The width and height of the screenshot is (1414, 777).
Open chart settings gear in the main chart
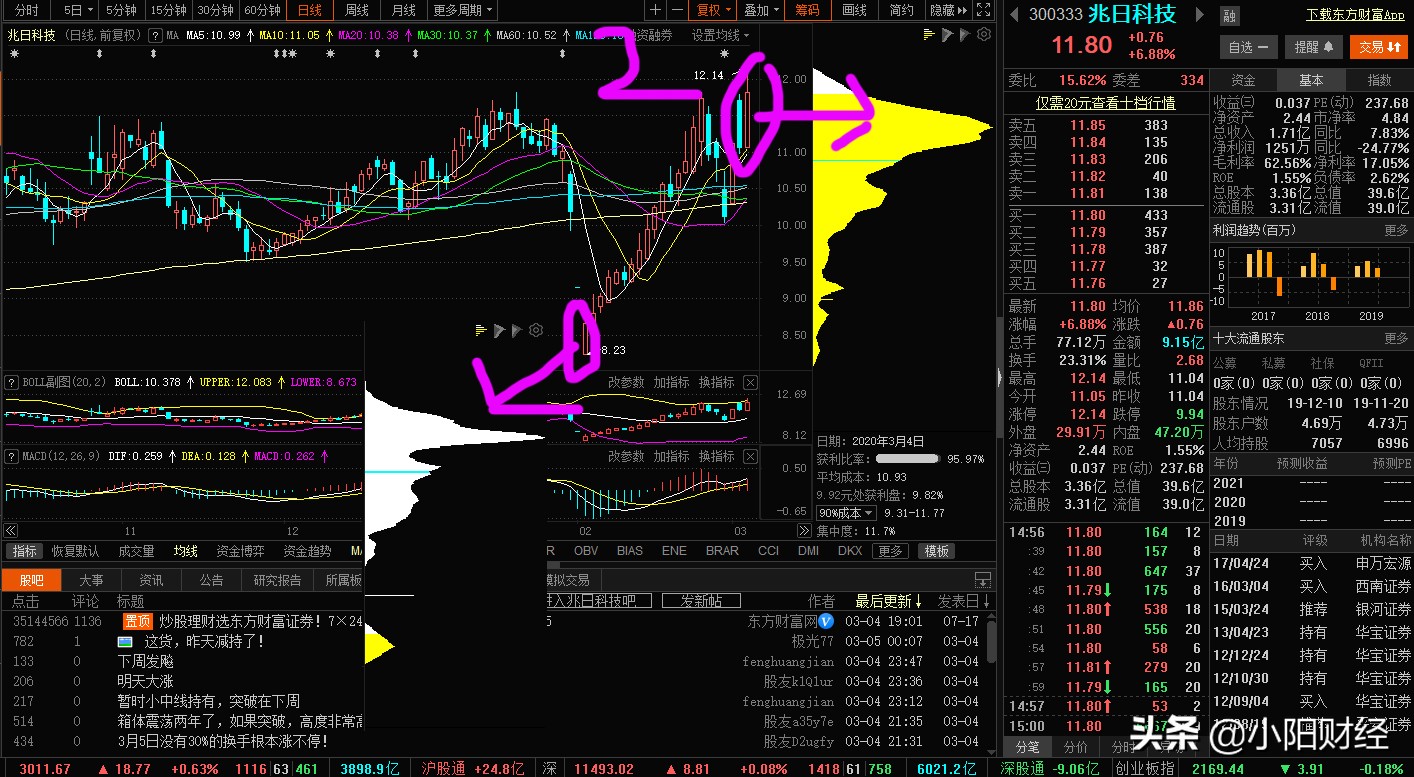[984, 35]
